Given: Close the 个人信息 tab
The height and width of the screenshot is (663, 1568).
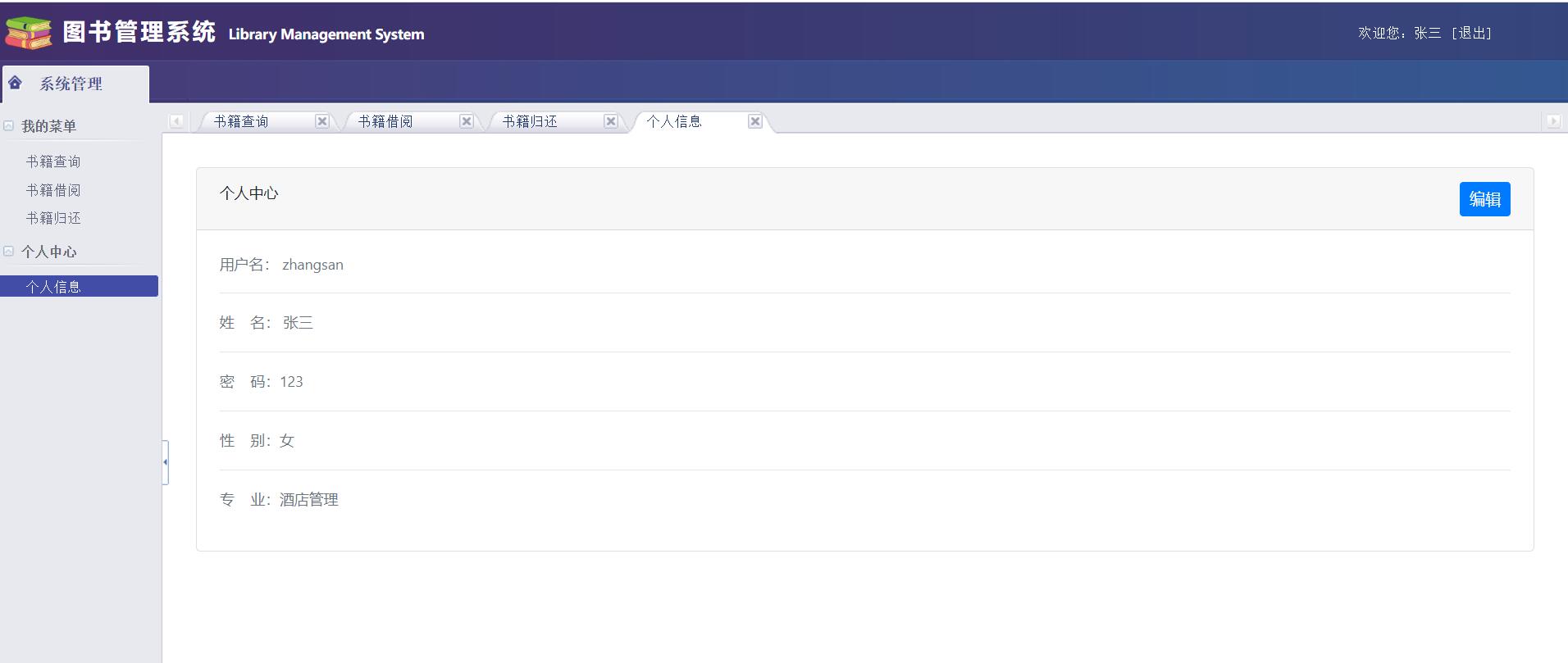Looking at the screenshot, I should tap(755, 121).
